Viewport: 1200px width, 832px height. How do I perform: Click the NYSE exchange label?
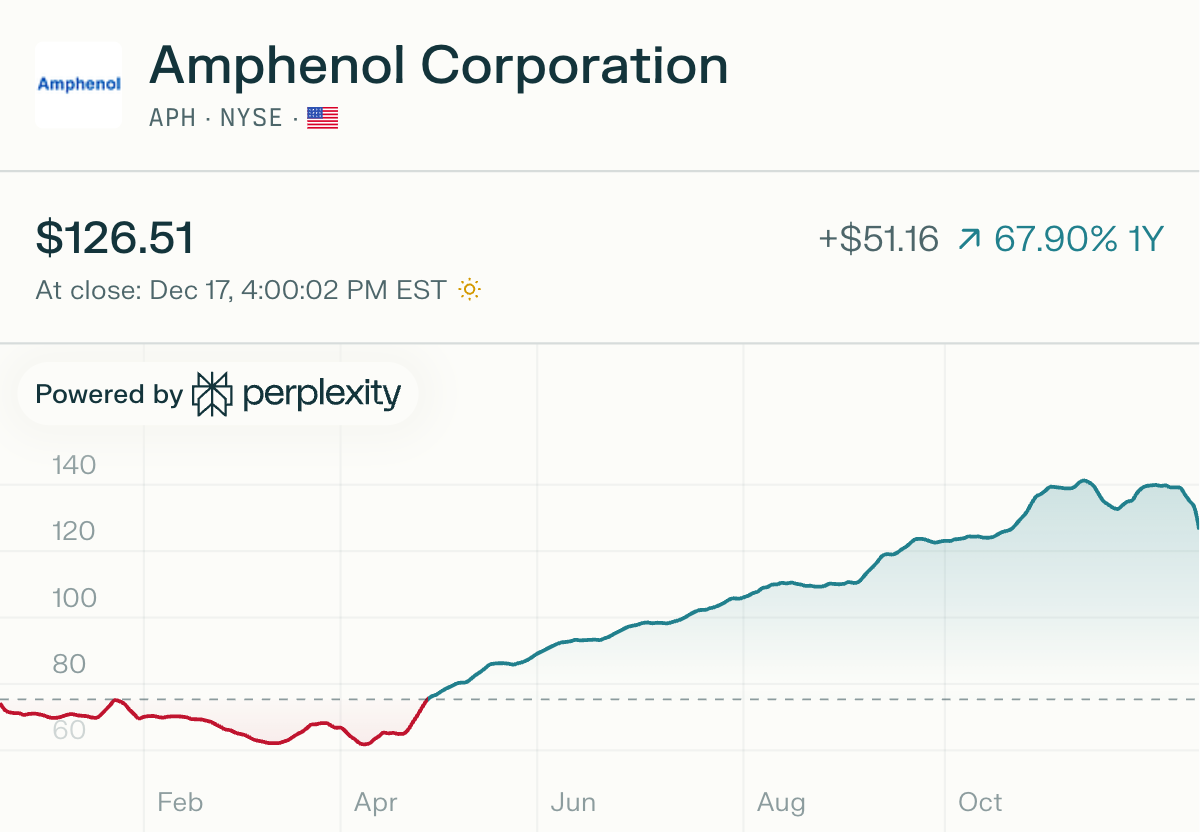point(250,118)
